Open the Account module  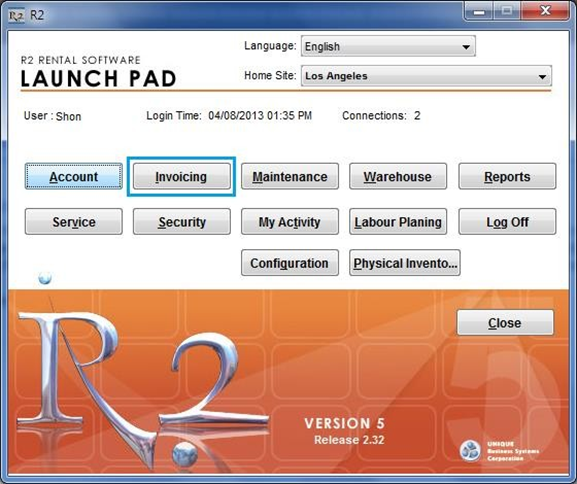(74, 177)
